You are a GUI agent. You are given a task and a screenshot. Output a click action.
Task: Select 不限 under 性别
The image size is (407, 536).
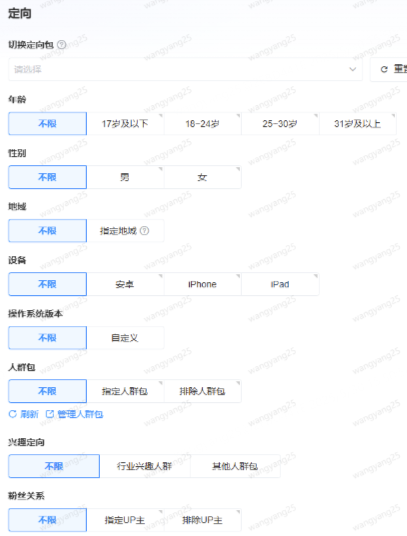pyautogui.click(x=48, y=177)
